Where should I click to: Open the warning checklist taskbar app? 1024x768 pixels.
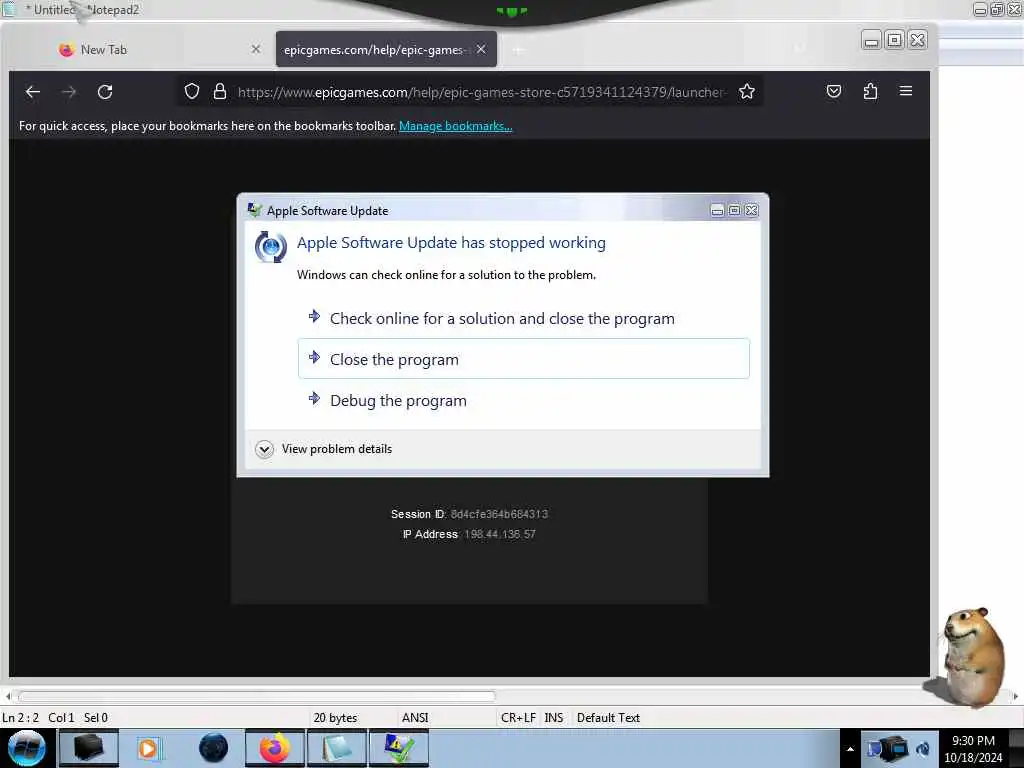(x=399, y=748)
